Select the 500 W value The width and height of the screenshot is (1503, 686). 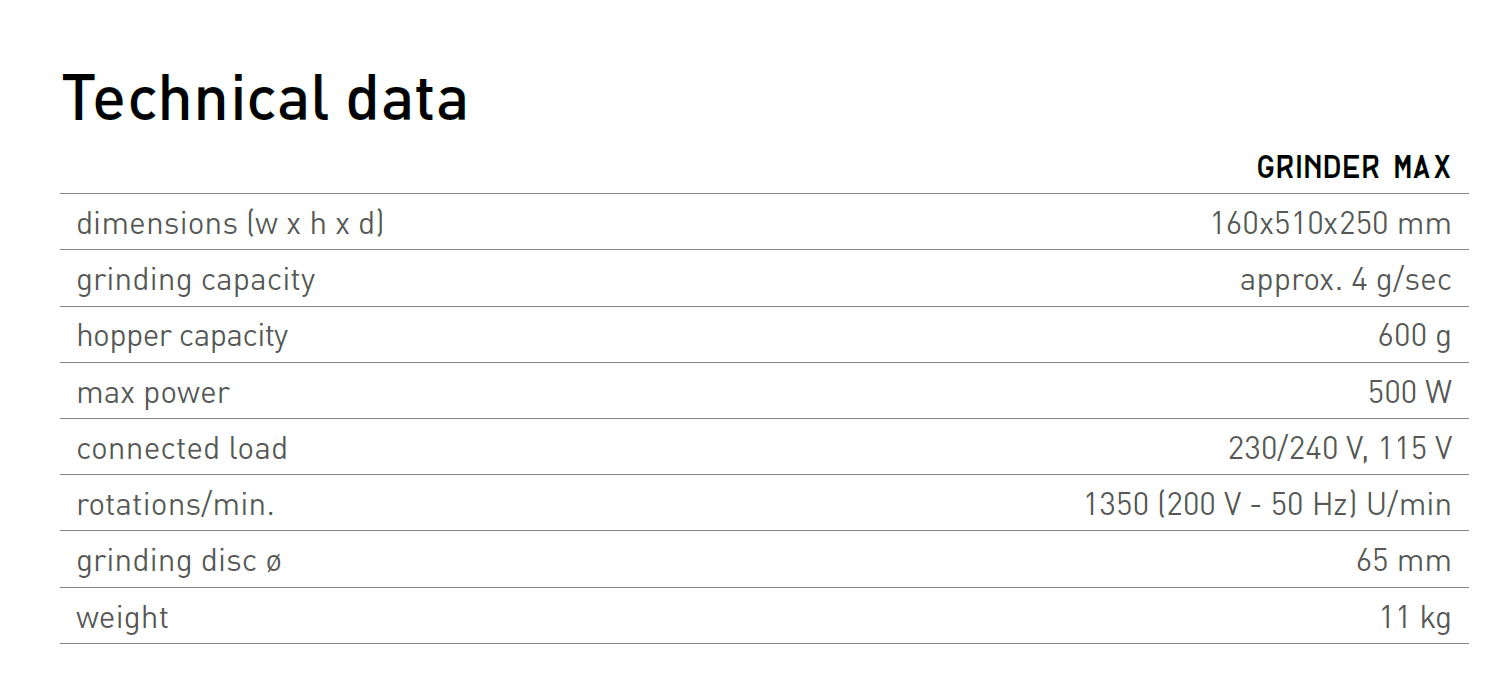(1410, 392)
